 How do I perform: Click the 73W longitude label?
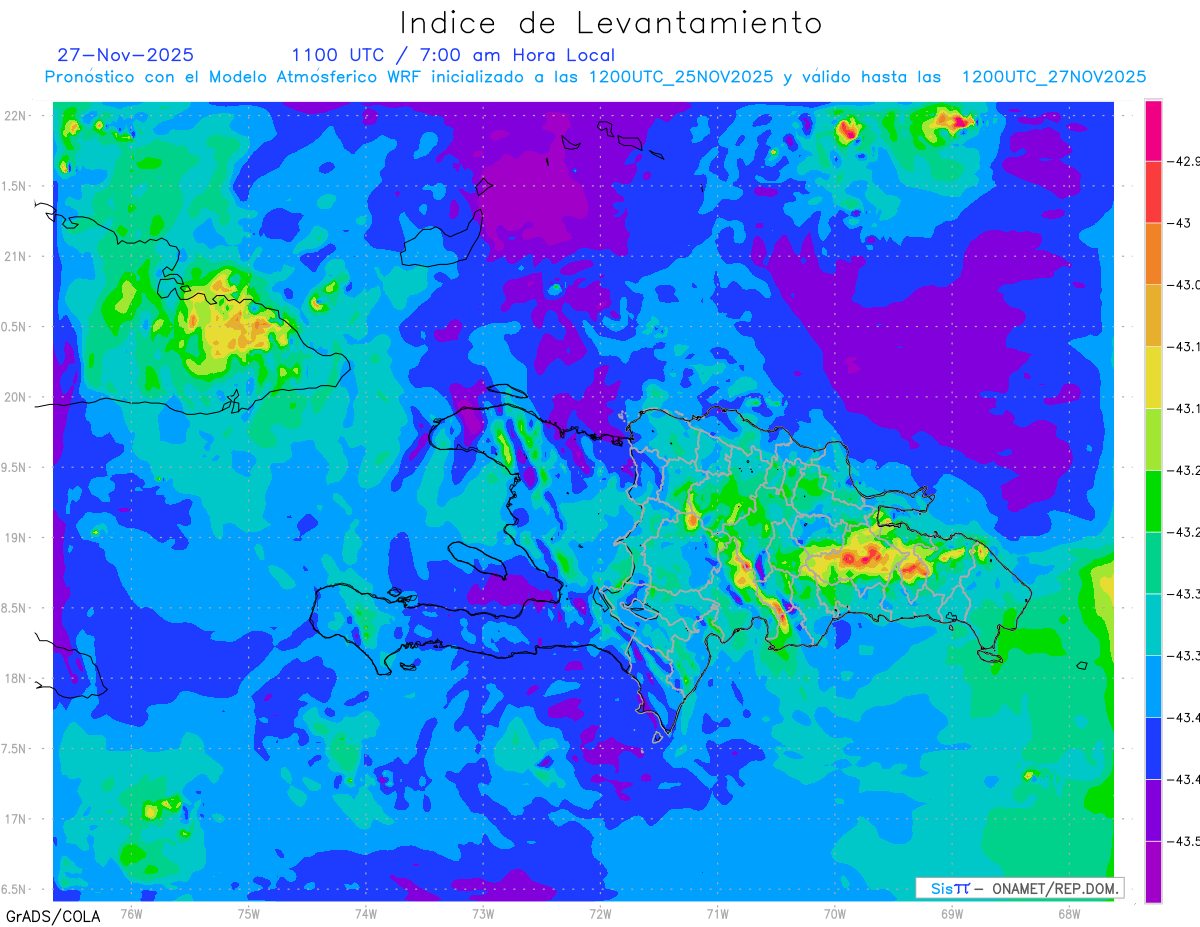(x=483, y=913)
